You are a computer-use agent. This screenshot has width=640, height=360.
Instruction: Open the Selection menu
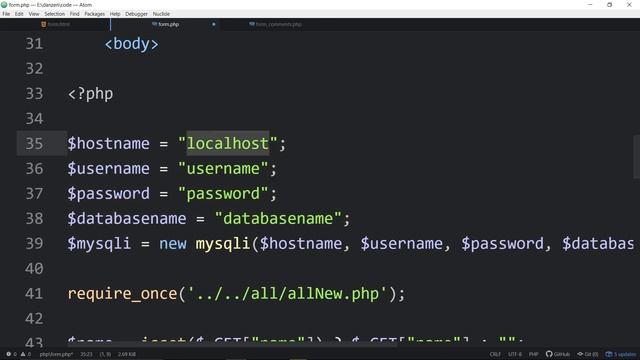coord(55,14)
